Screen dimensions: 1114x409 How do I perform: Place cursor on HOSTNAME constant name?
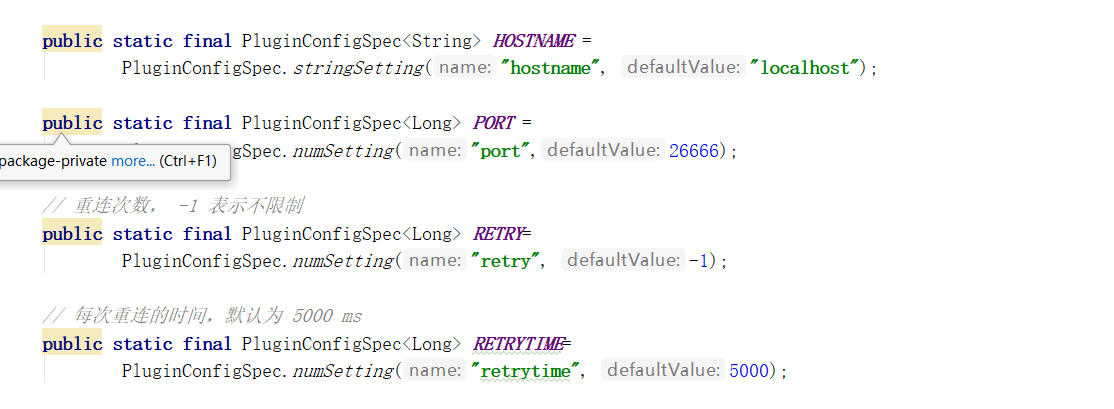(x=533, y=41)
